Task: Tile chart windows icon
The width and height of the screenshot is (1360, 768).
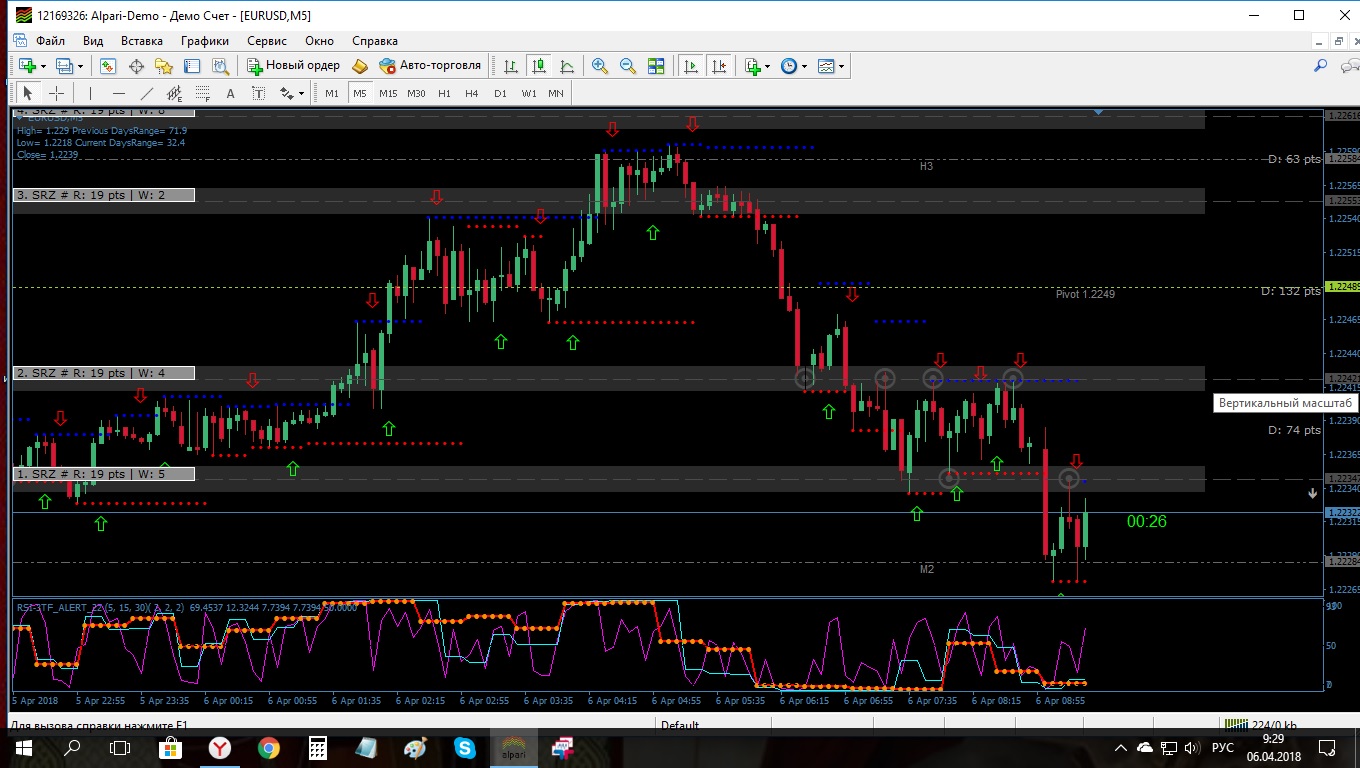Action: click(656, 66)
